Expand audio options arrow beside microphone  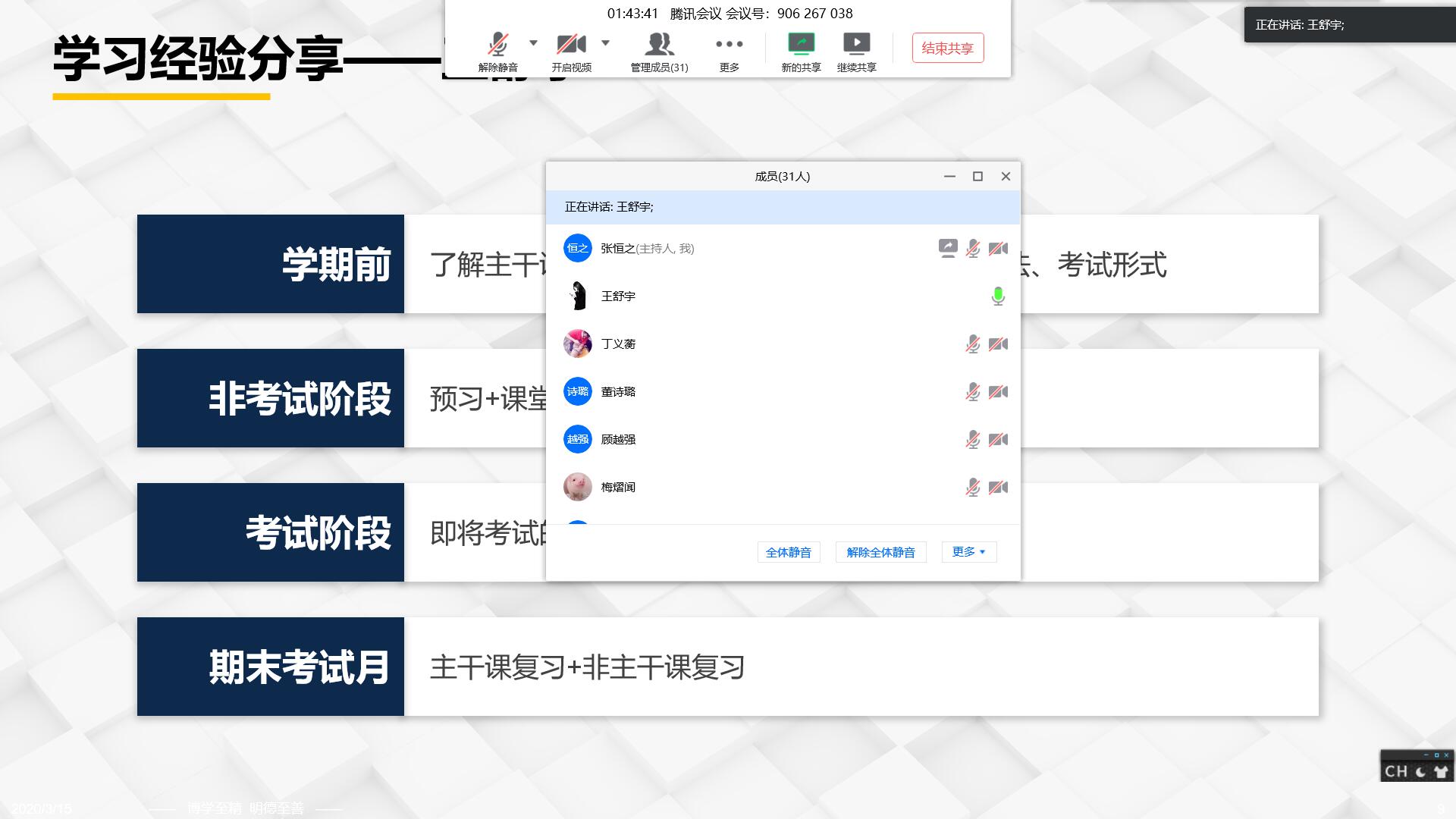533,43
